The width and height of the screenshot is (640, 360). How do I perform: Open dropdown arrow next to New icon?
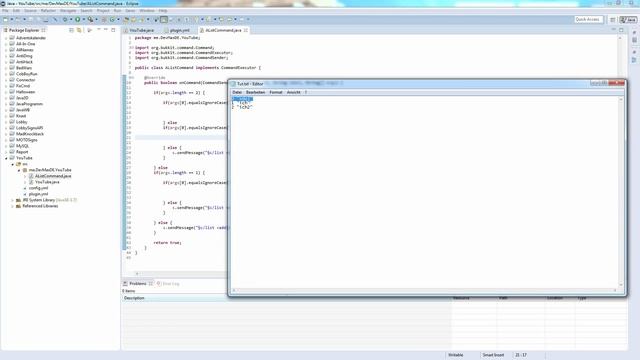[11, 19]
